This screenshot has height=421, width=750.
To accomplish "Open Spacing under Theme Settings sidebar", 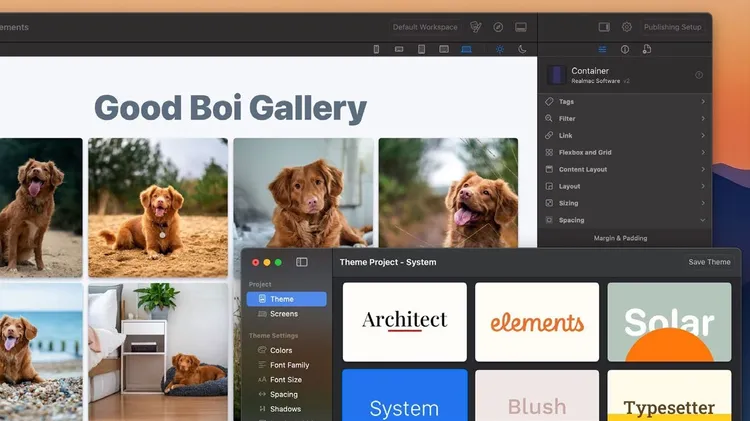I will point(287,395).
